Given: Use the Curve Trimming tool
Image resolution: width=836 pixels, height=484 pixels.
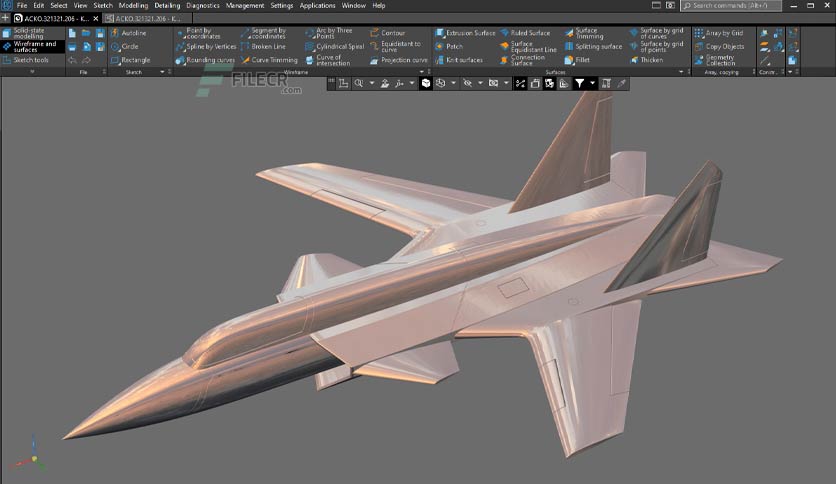Looking at the screenshot, I should tap(269, 60).
